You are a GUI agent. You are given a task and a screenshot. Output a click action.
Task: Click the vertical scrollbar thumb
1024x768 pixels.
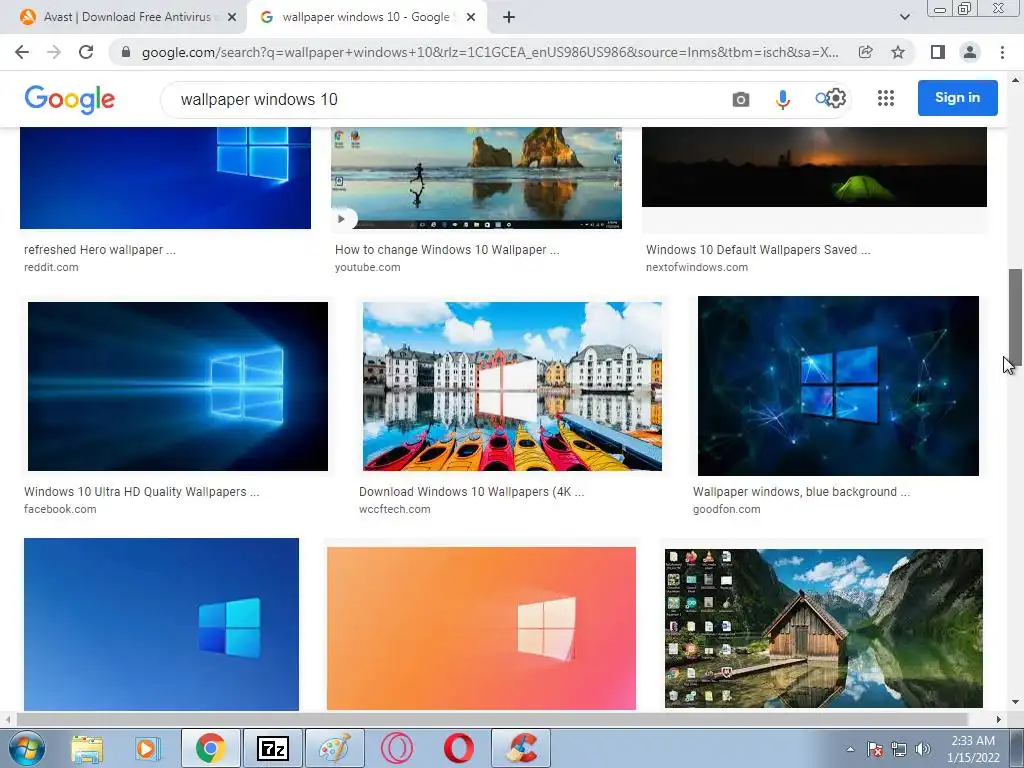tap(1016, 317)
